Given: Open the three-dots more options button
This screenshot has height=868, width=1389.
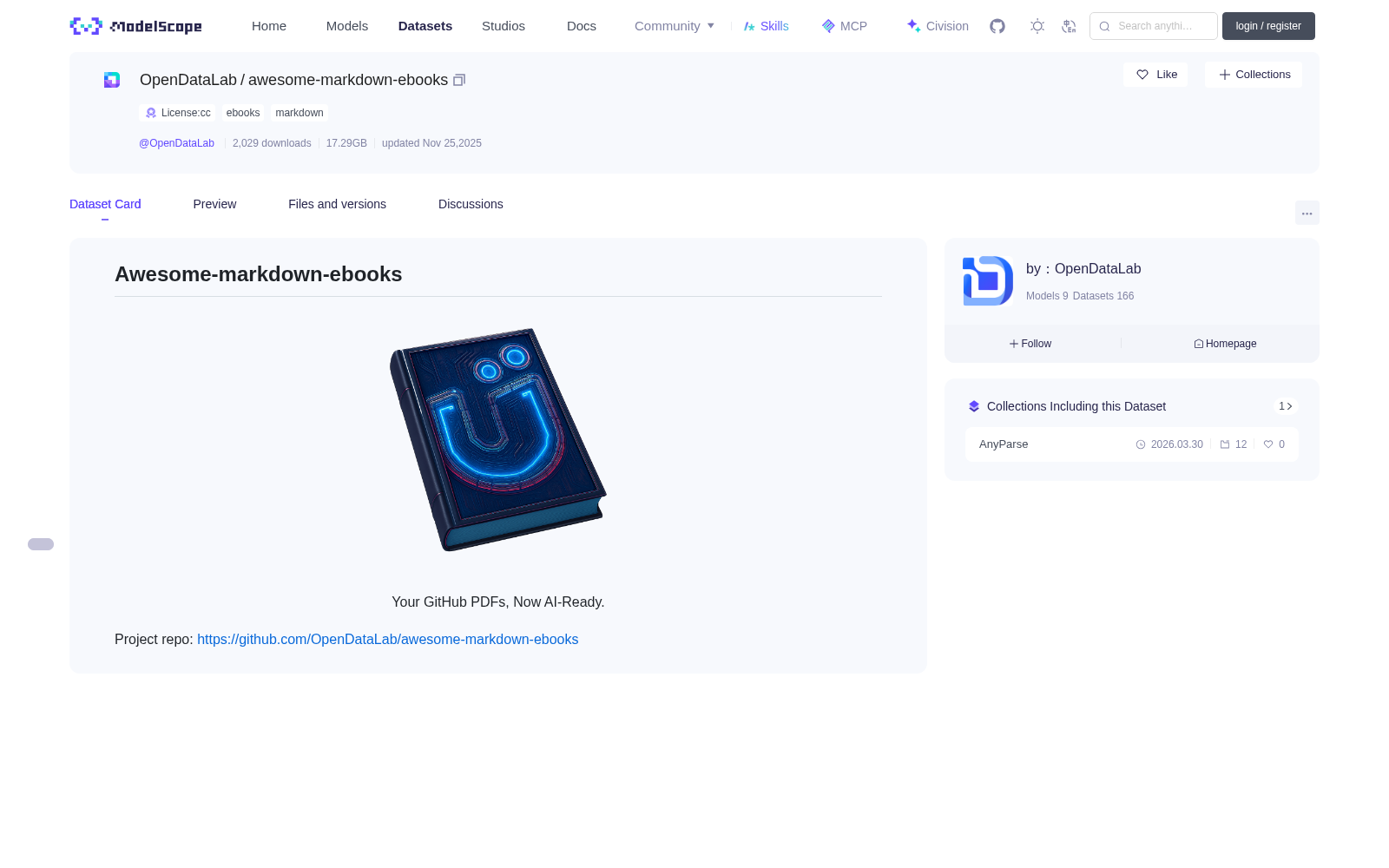Looking at the screenshot, I should click(x=1307, y=214).
